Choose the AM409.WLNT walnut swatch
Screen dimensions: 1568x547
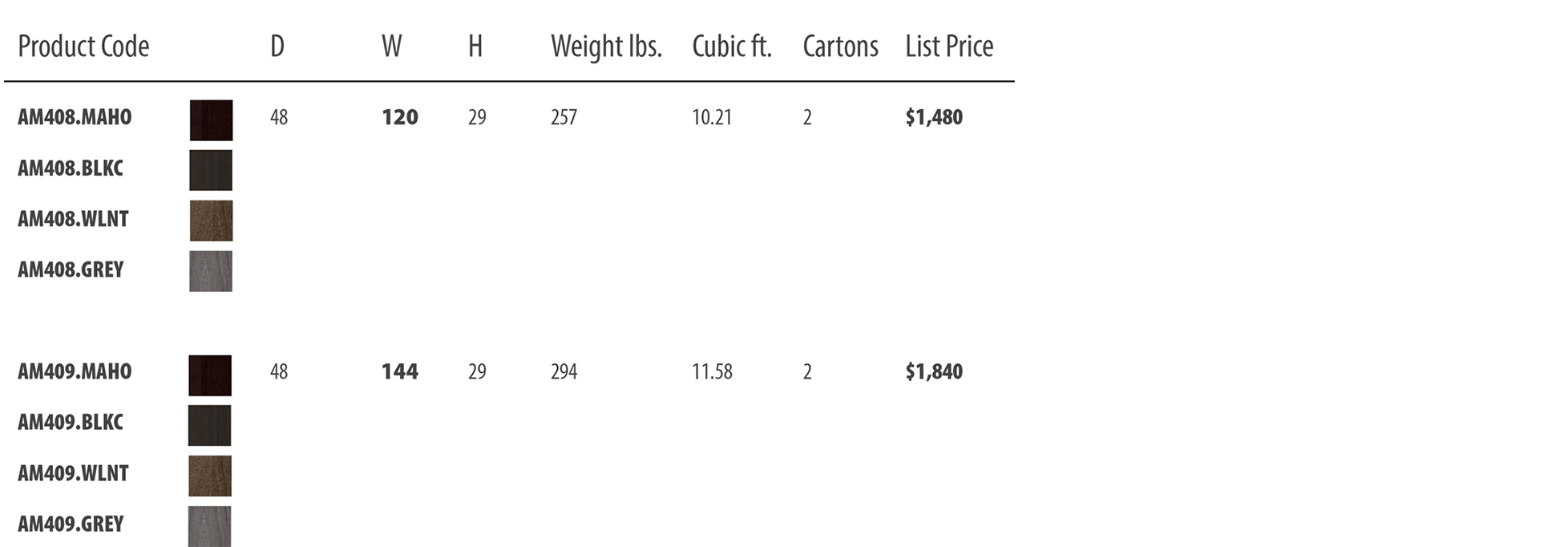click(210, 476)
